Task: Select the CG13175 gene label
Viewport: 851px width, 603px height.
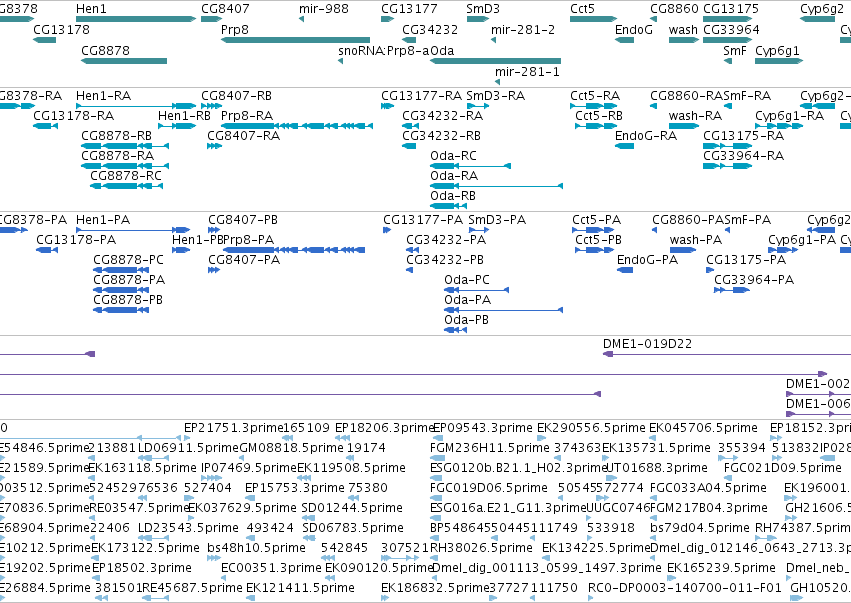Action: coord(731,9)
